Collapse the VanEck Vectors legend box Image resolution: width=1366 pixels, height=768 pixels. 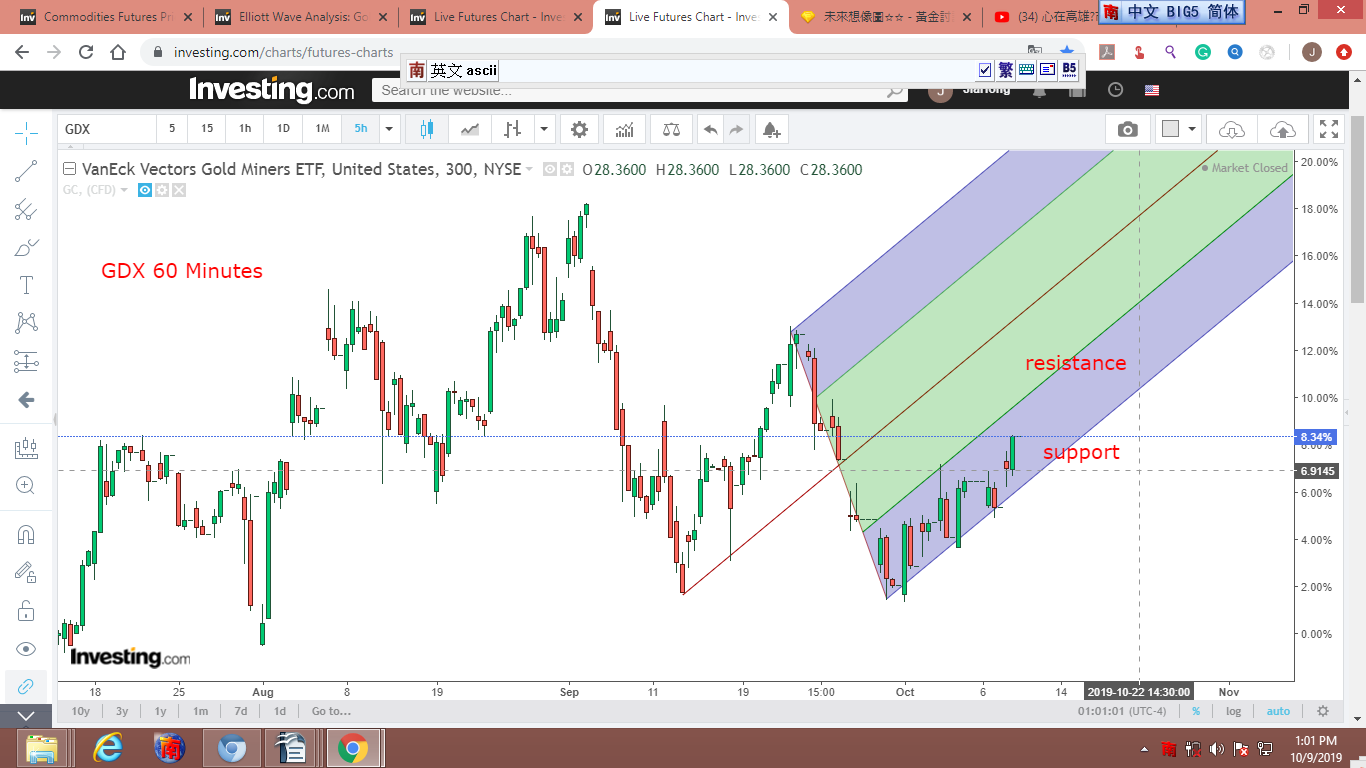(x=69, y=169)
